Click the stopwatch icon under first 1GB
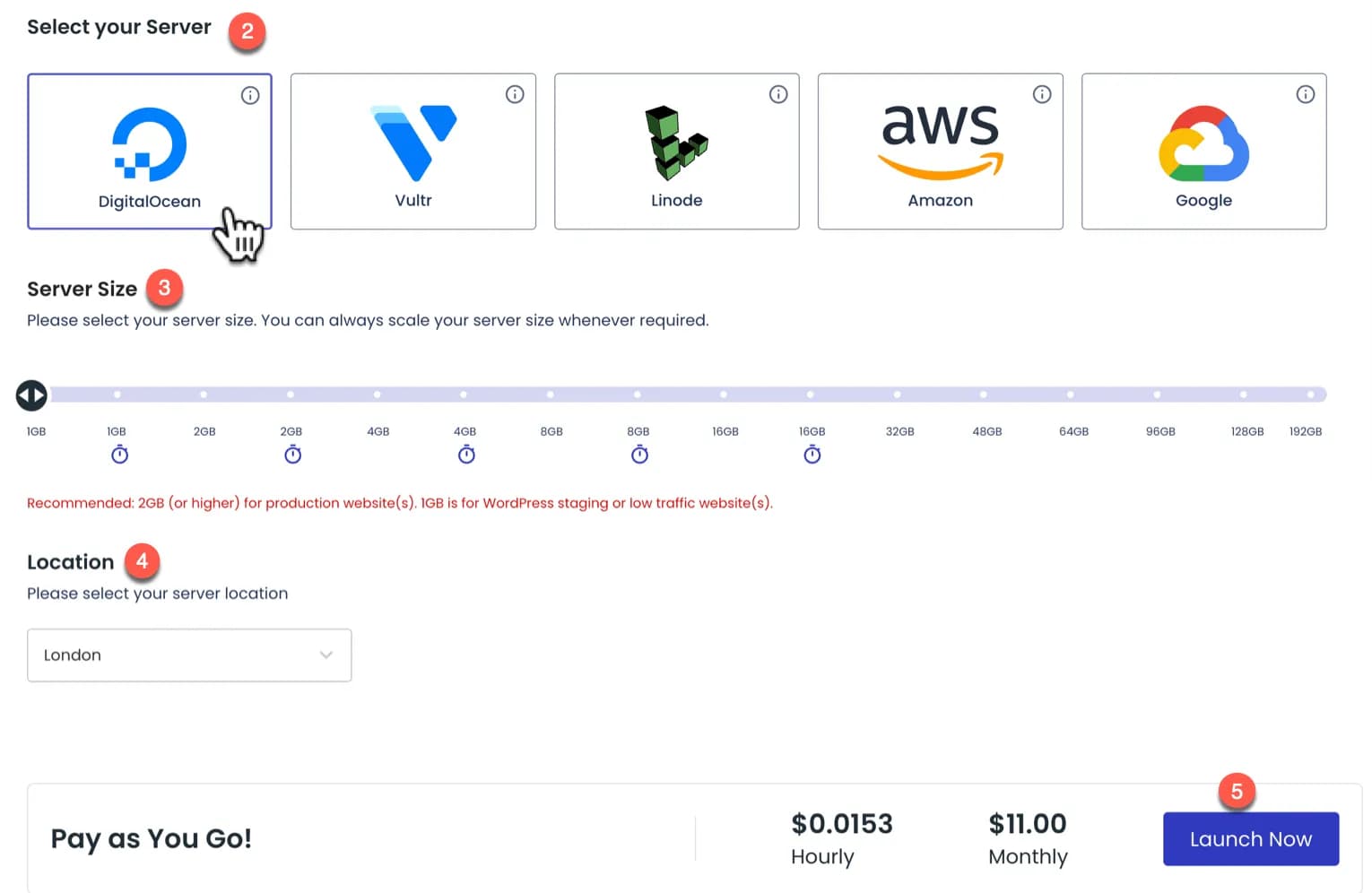Screen dimensions: 1372x893 coord(119,455)
